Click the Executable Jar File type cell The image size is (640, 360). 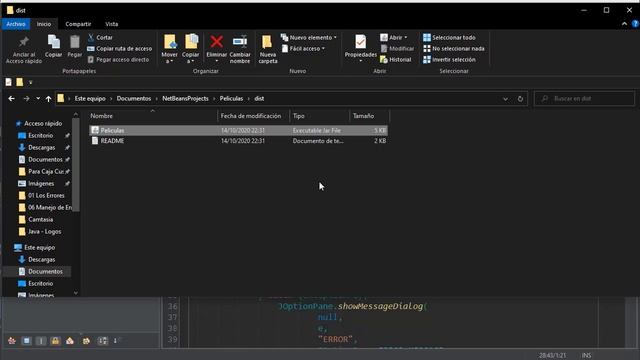(317, 131)
